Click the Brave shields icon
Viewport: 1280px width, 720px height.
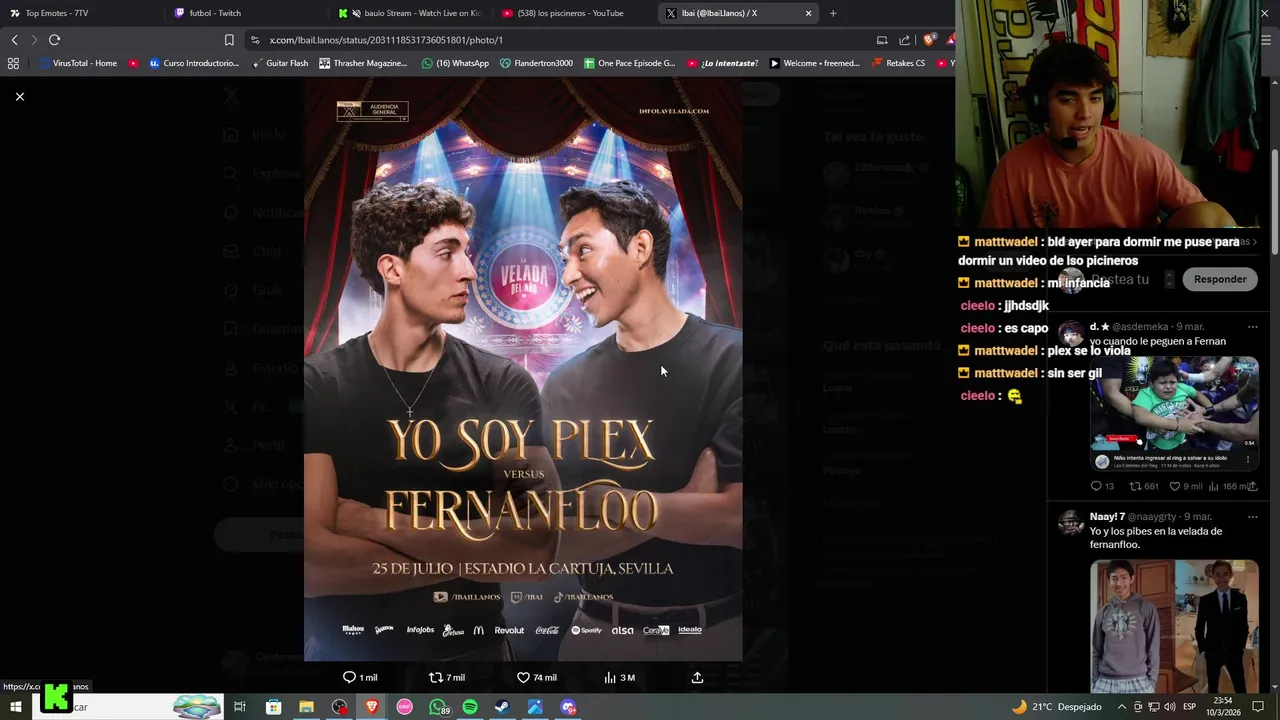click(929, 40)
